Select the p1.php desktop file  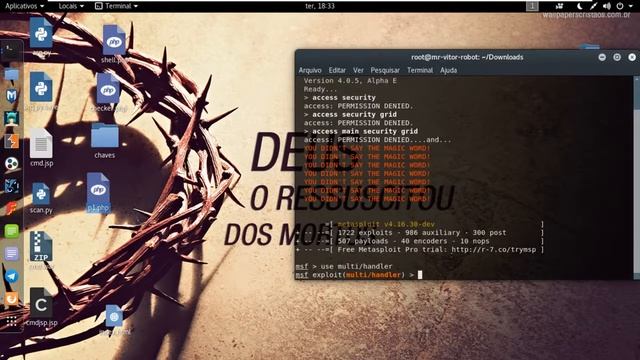click(98, 193)
